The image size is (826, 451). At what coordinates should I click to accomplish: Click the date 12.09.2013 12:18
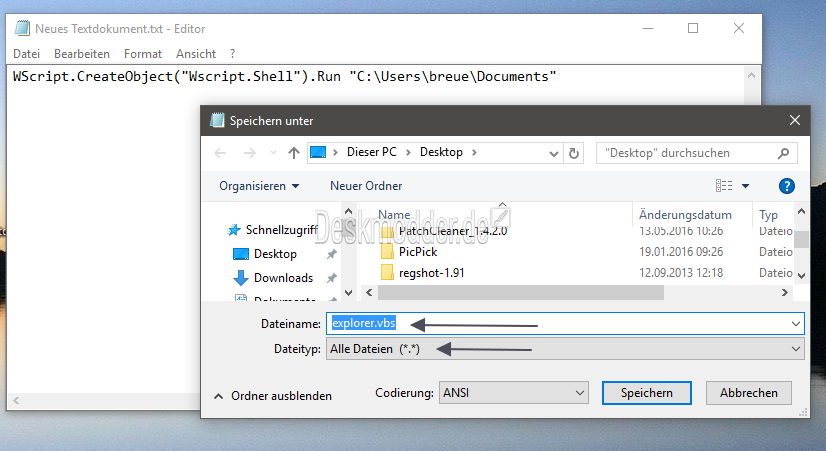tap(681, 273)
